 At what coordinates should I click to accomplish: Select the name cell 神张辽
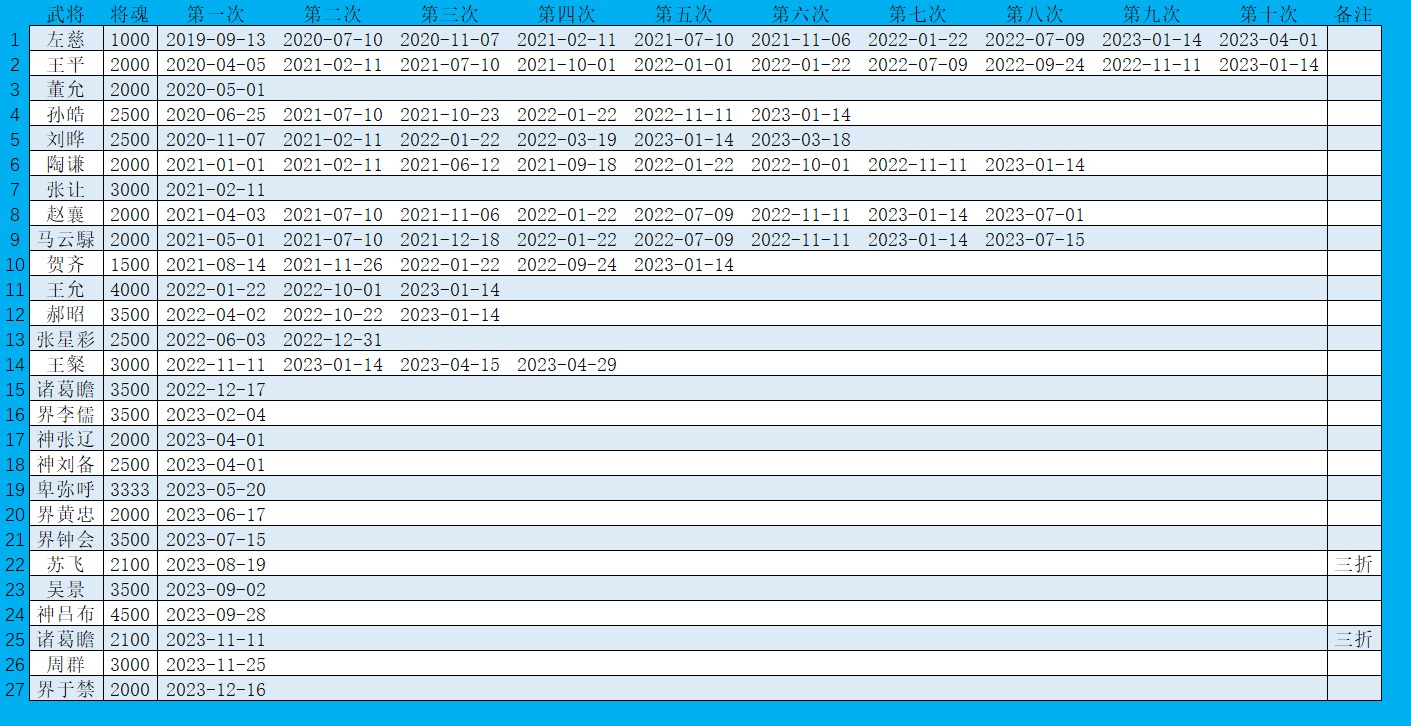pos(66,440)
